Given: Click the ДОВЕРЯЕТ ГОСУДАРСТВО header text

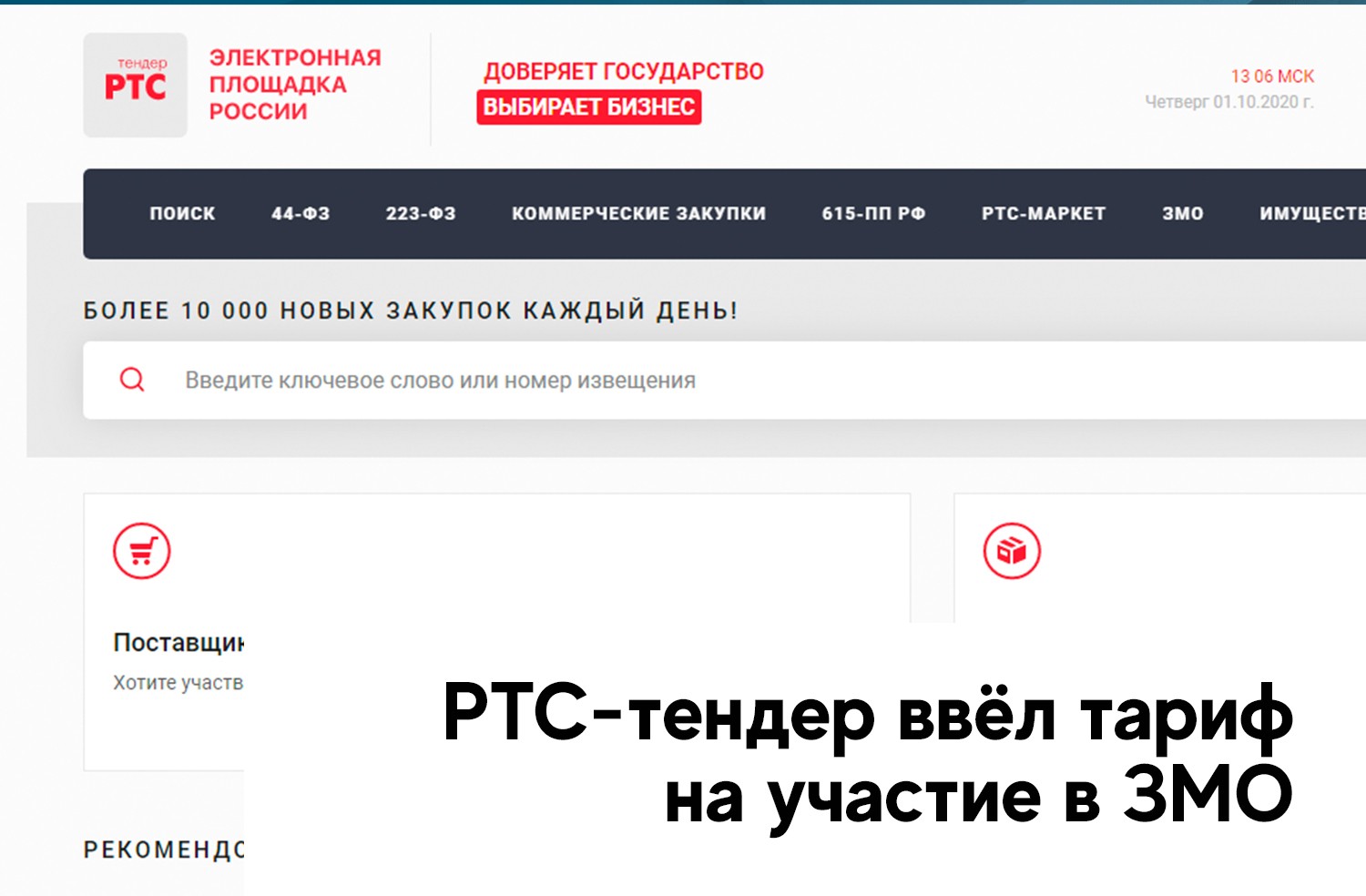Looking at the screenshot, I should [x=626, y=71].
